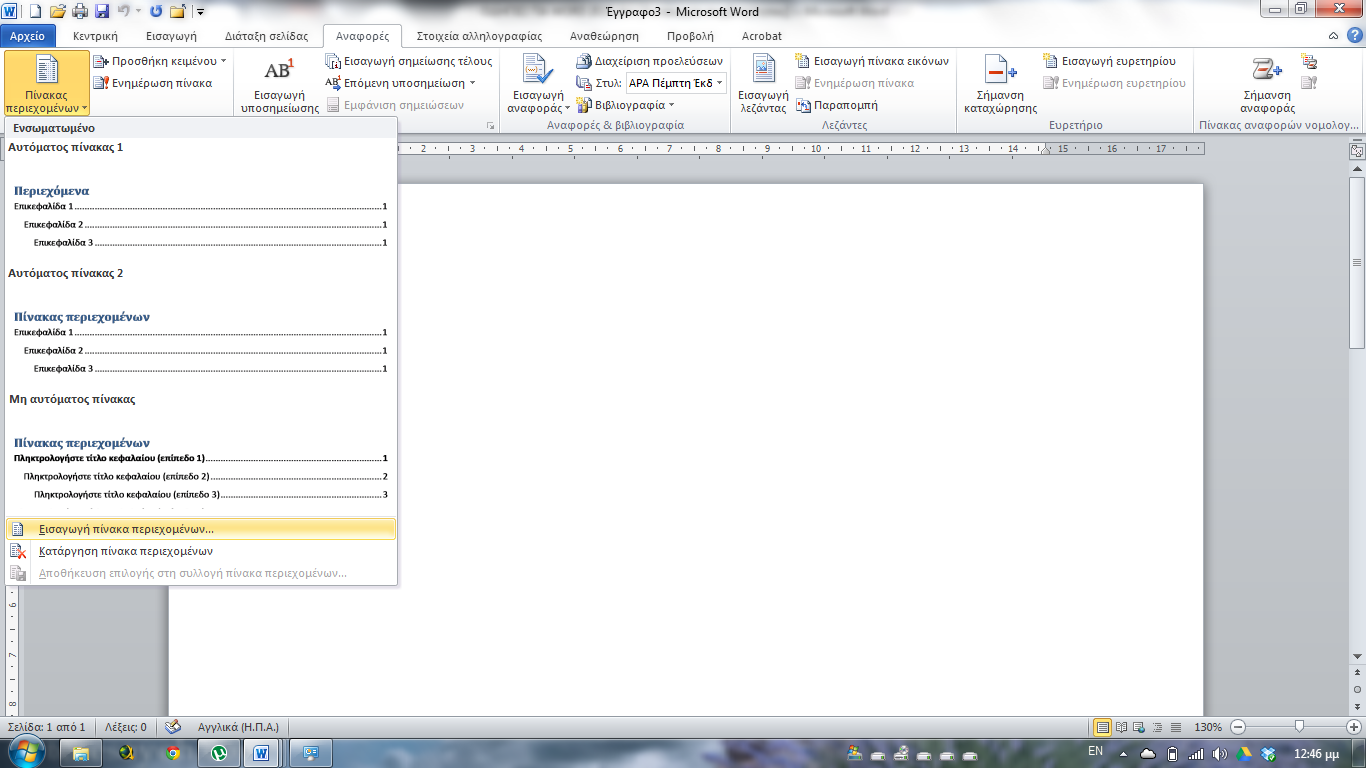Click Ενημέρωση πίνακα in table of contents group

tap(153, 83)
